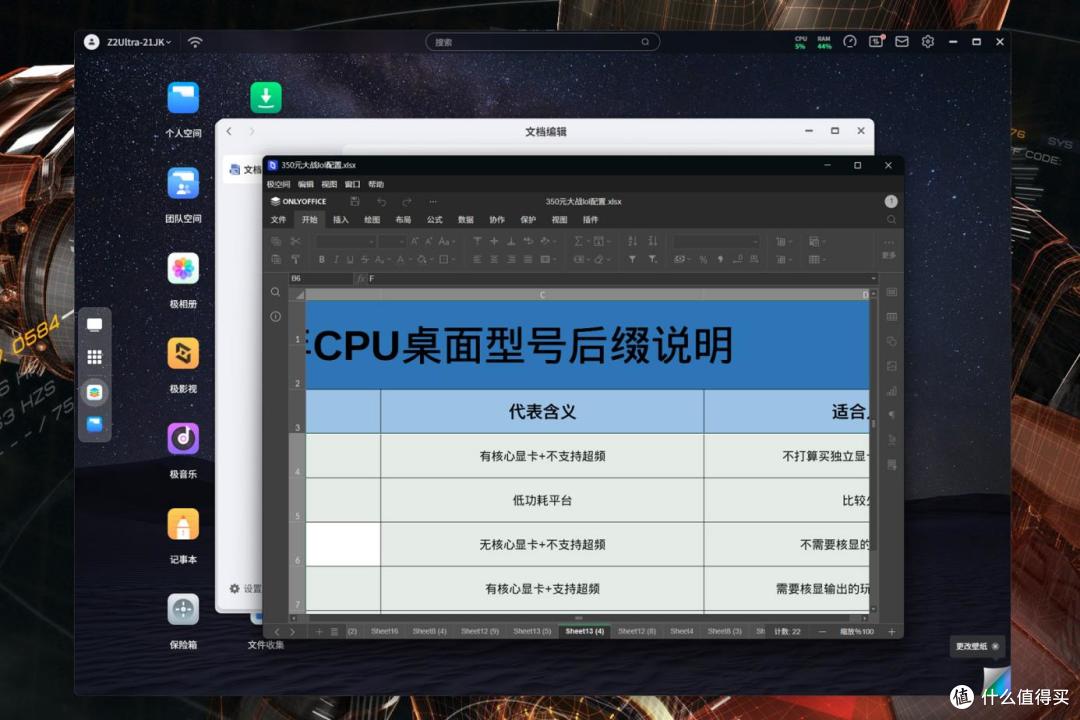Image resolution: width=1080 pixels, height=720 pixels.
Task: Switch to the 插入 ribbon tab
Action: (x=340, y=220)
